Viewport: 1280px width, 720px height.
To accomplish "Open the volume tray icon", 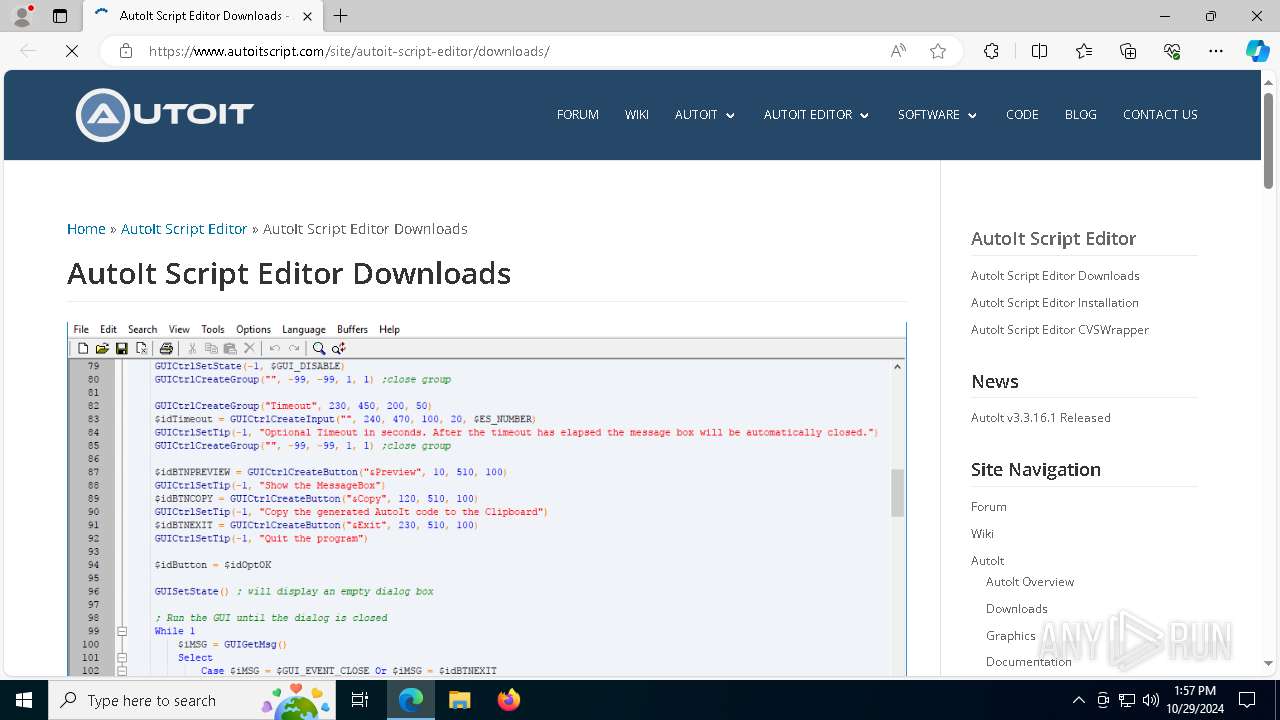I will point(1151,700).
